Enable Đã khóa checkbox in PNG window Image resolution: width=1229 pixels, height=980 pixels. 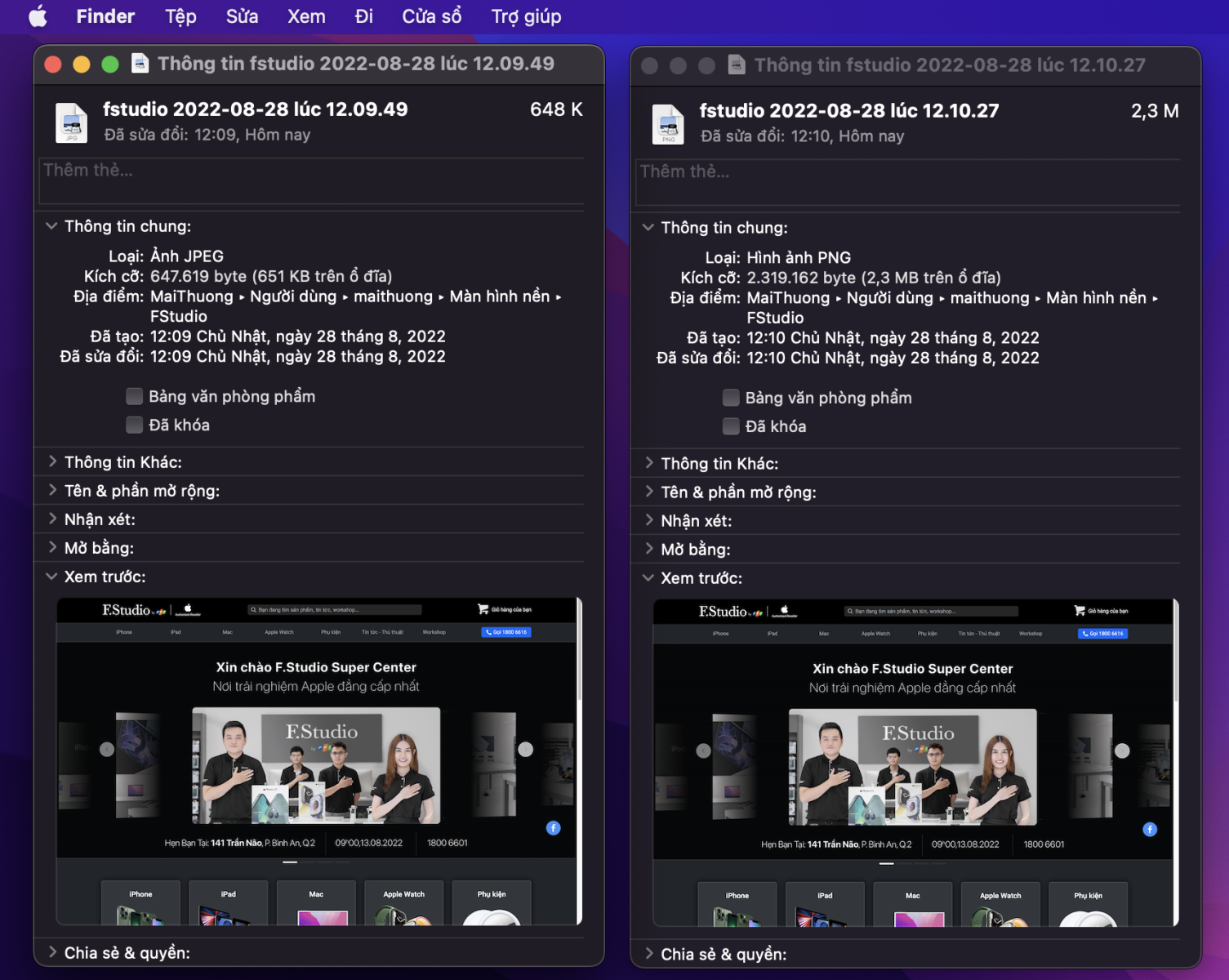click(x=732, y=426)
